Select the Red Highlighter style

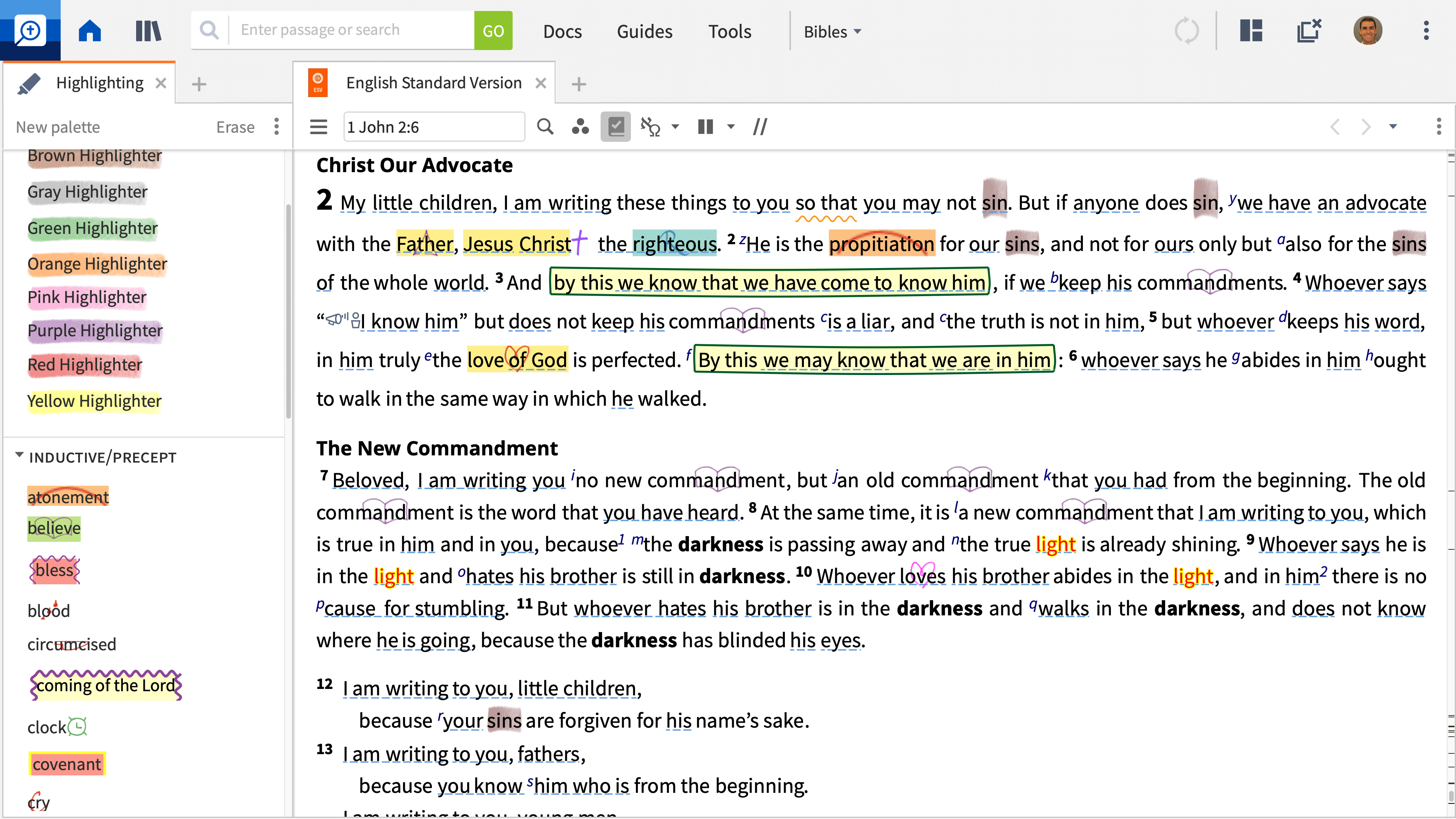[x=85, y=365]
